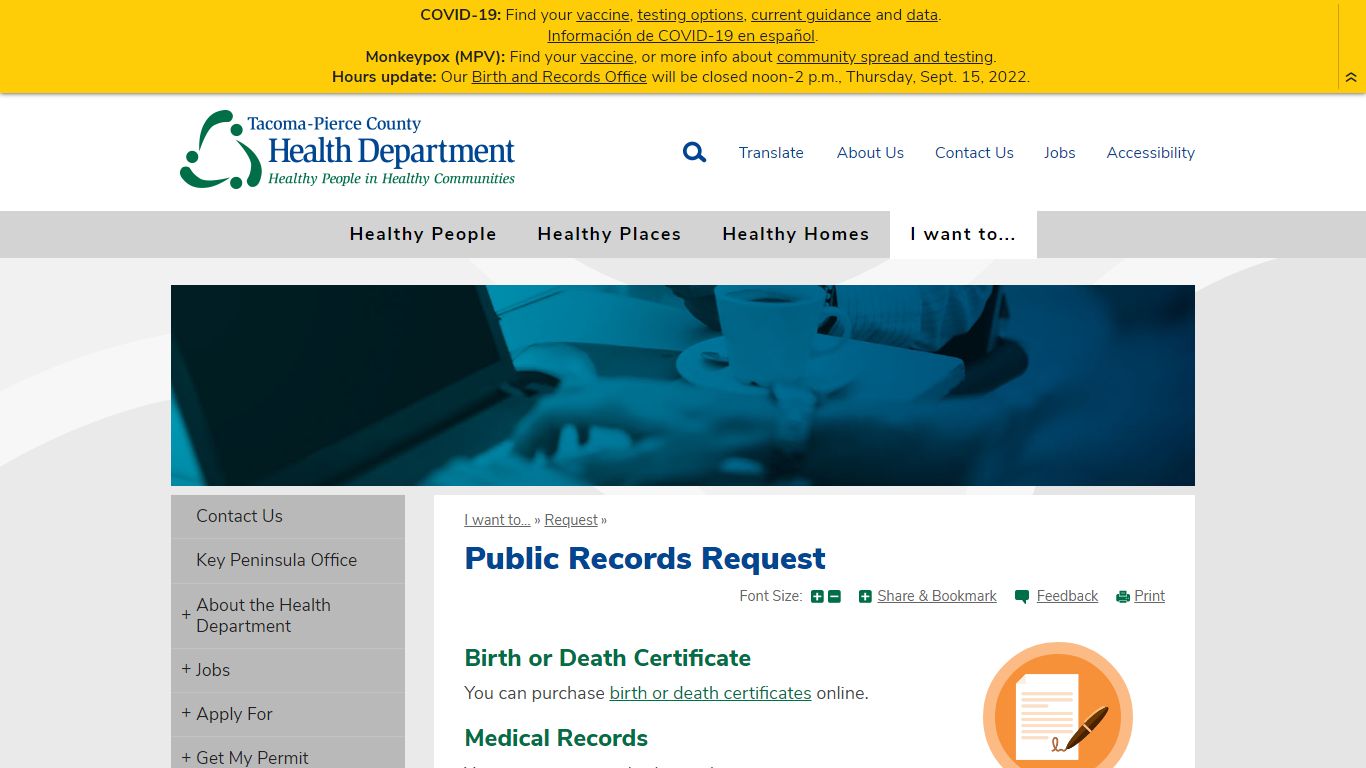Open COVID-19 vaccine link in banner

click(603, 15)
